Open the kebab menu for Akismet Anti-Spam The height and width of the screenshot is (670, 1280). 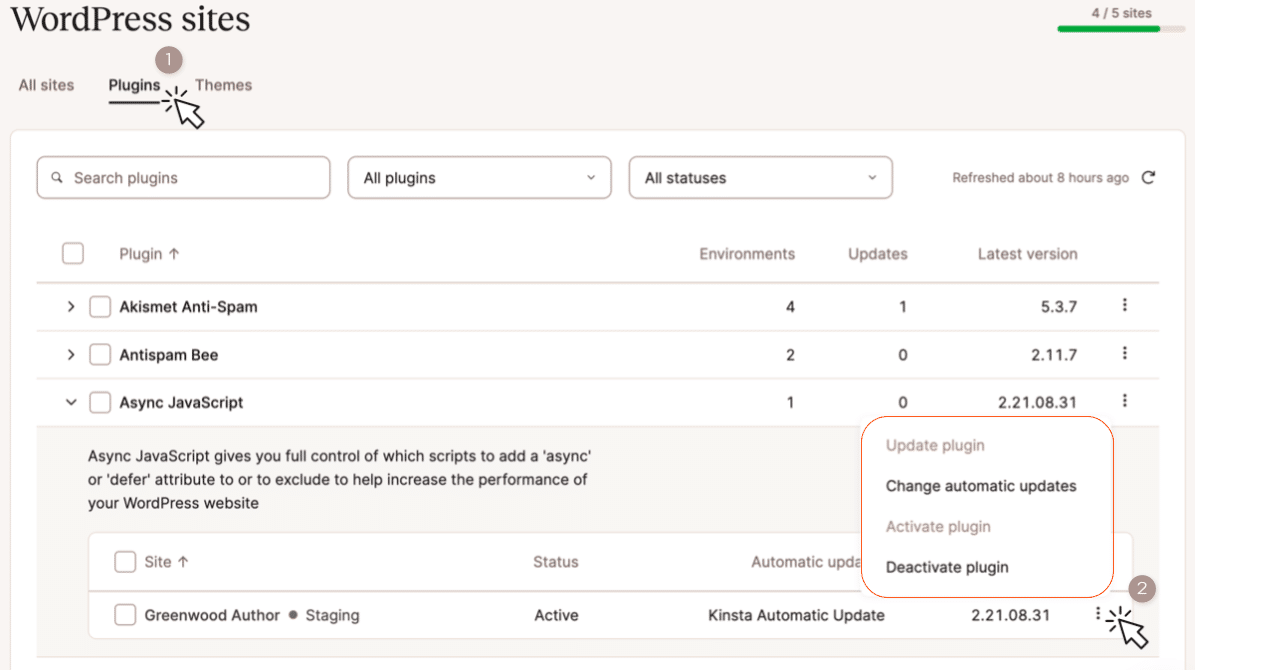[x=1125, y=305]
